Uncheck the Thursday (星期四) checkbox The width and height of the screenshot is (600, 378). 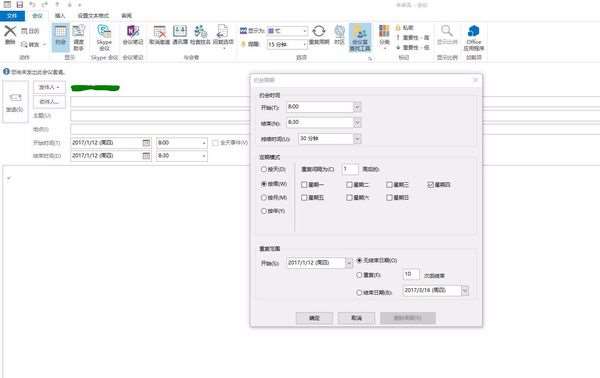pos(430,185)
